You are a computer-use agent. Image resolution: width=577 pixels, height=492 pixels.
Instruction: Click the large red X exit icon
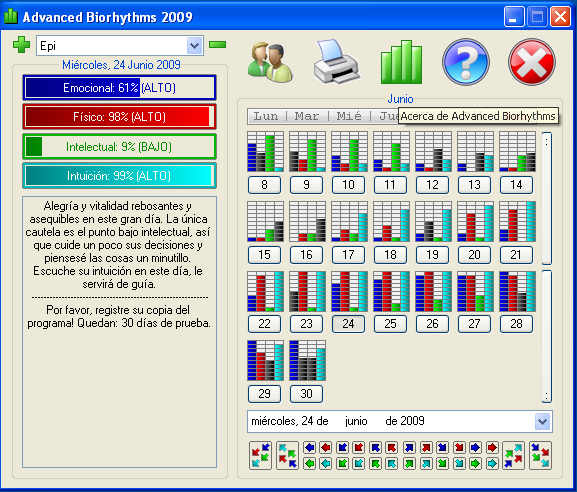pyautogui.click(x=532, y=62)
